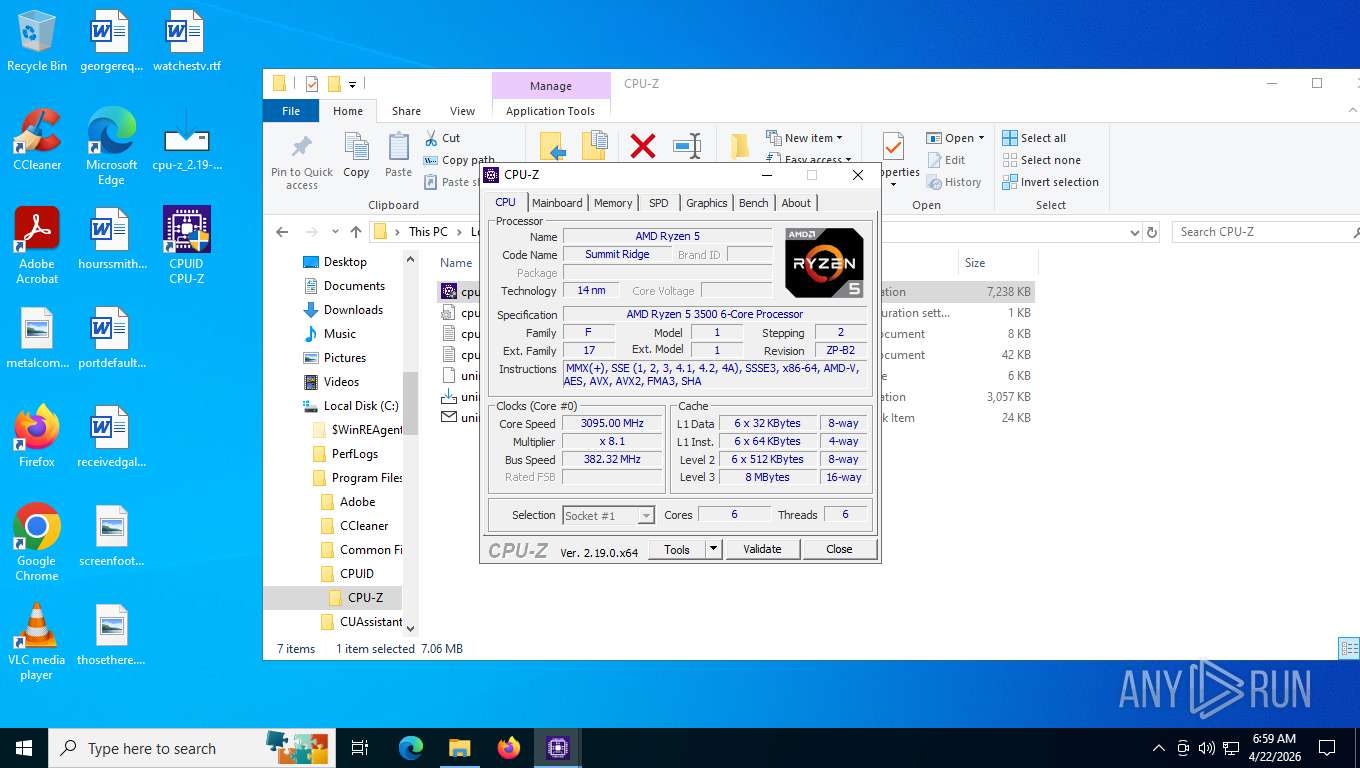Viewport: 1360px width, 768px height.
Task: Open File Explorer taskbar icon
Action: [x=459, y=748]
